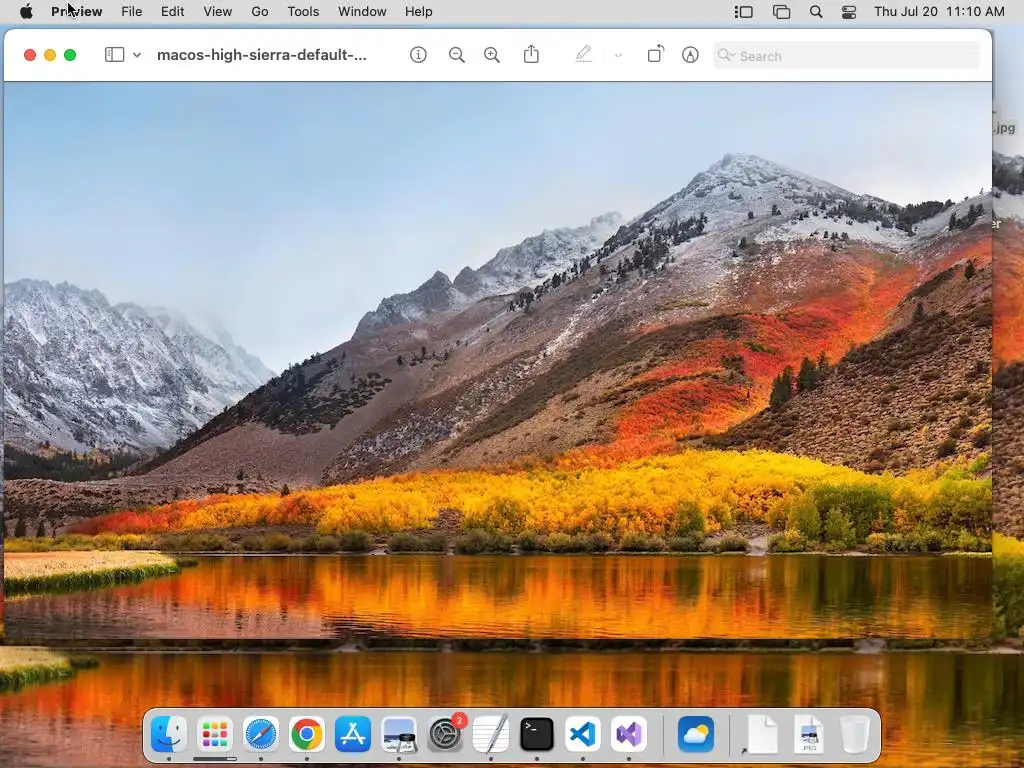
Task: Open the Go menu
Action: click(x=259, y=12)
